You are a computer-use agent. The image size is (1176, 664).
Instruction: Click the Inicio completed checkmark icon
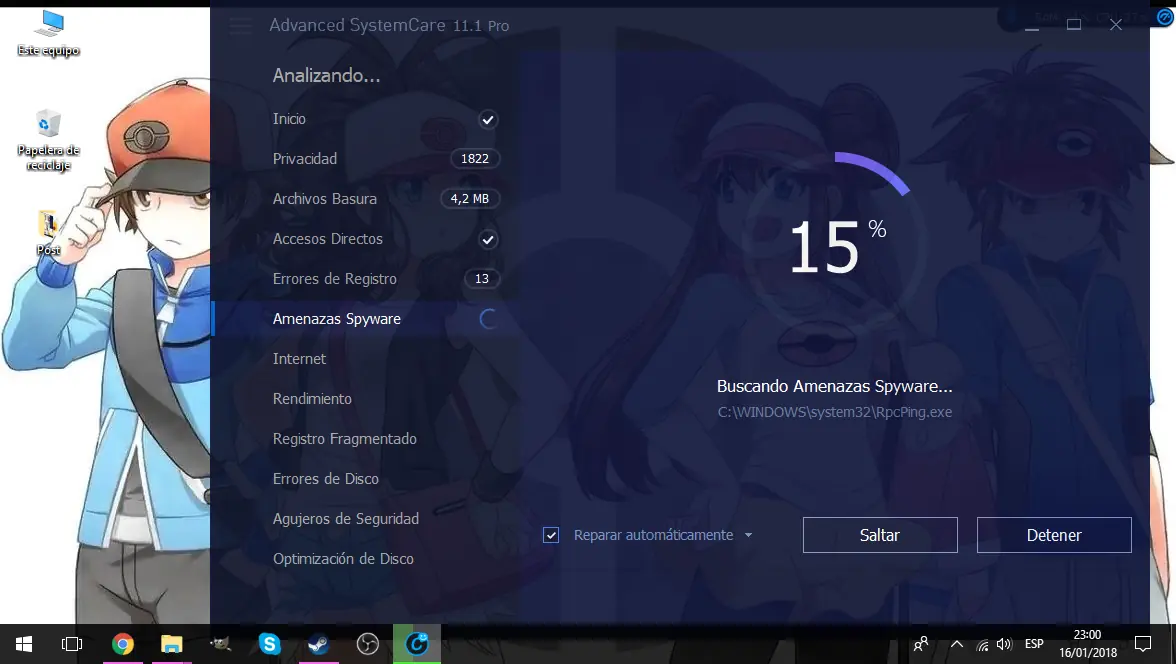coord(488,119)
